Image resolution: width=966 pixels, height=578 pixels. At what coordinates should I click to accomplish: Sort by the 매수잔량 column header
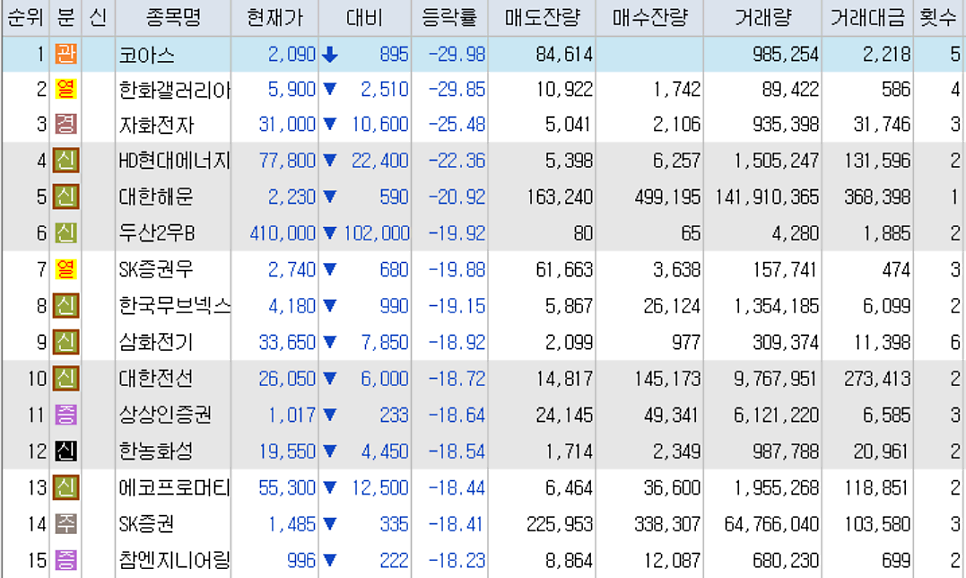pos(649,18)
